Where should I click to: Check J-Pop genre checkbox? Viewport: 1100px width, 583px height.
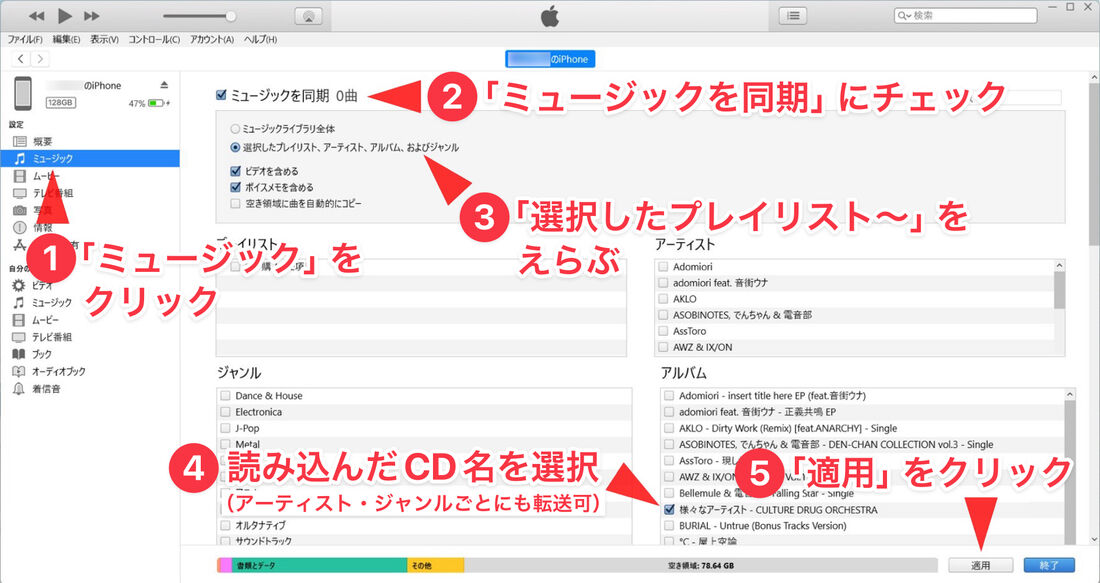coord(225,428)
